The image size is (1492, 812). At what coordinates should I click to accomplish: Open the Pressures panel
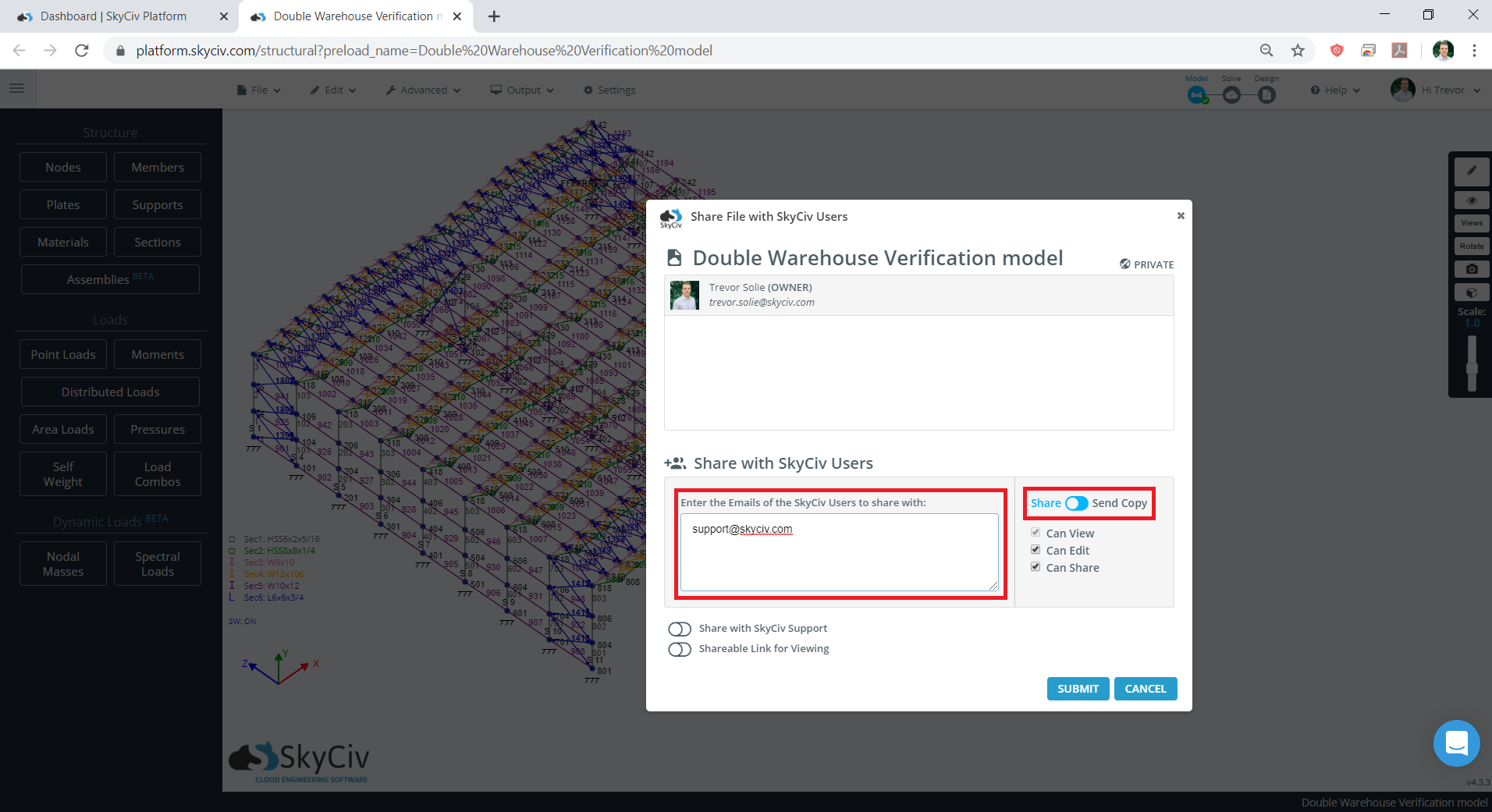coord(158,429)
